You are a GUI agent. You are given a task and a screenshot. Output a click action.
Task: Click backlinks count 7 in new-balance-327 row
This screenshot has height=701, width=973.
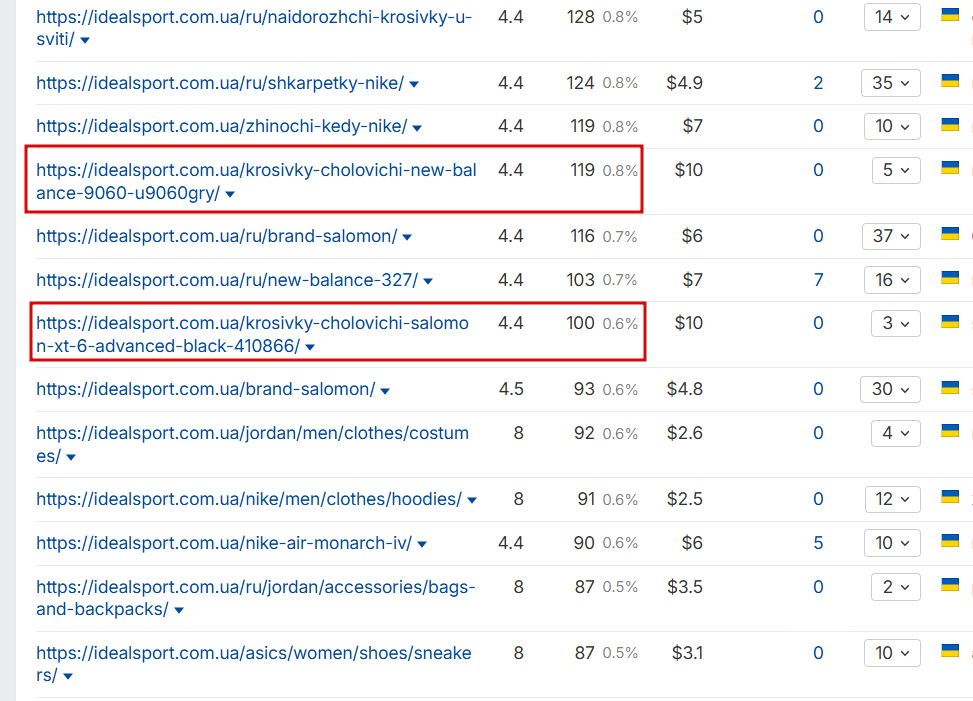818,280
